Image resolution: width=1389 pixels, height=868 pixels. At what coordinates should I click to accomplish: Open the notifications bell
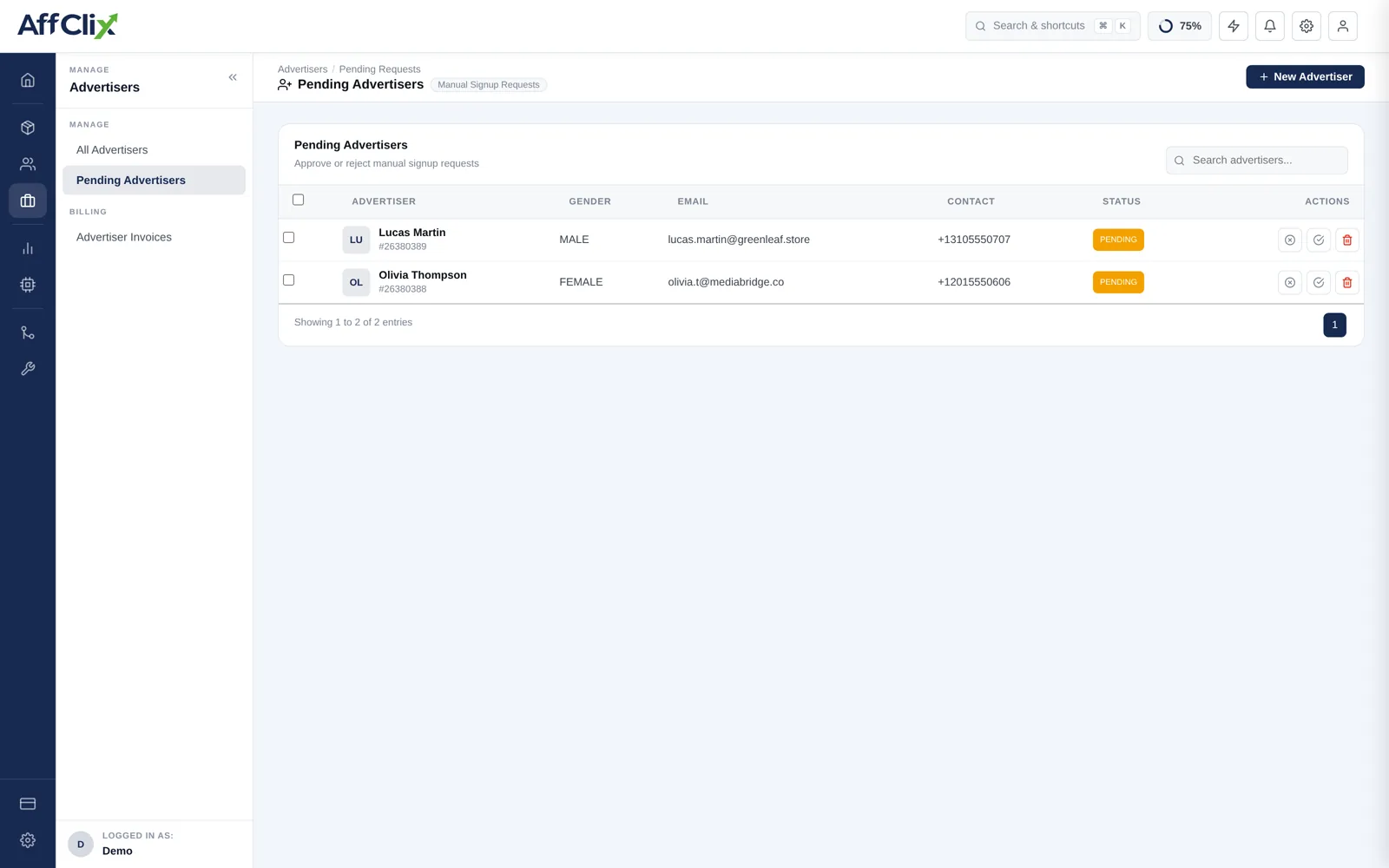[x=1270, y=26]
